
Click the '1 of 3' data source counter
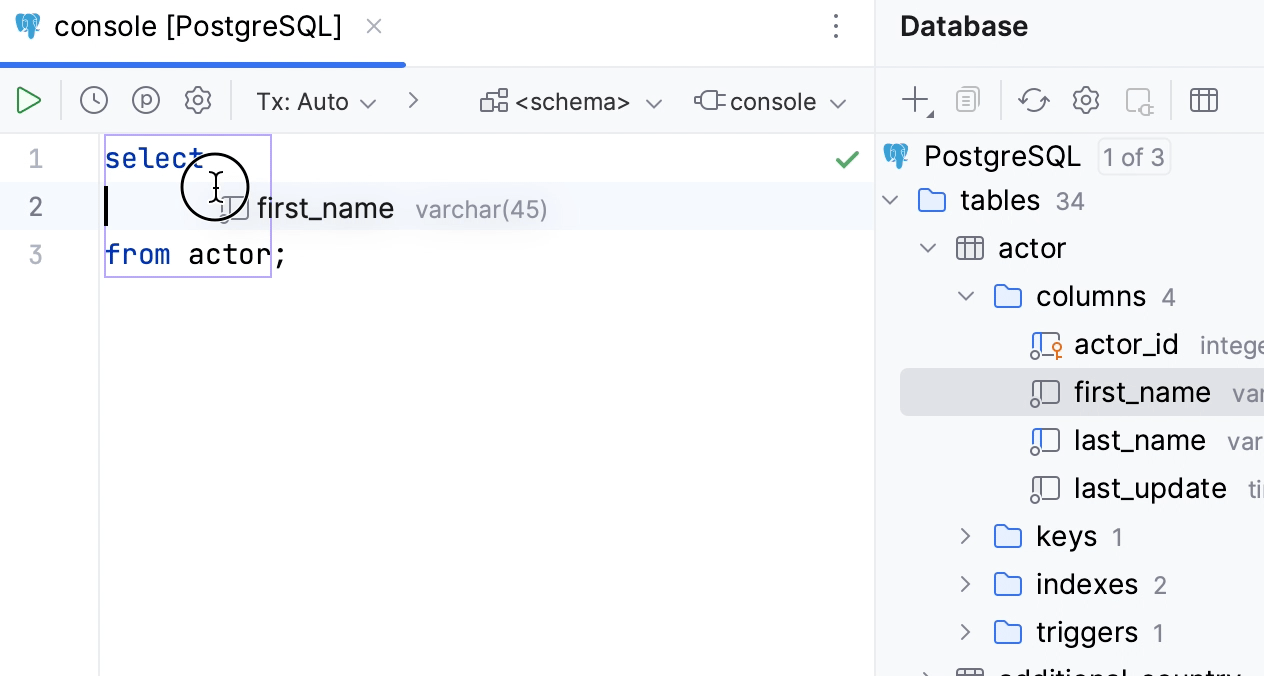click(1134, 156)
